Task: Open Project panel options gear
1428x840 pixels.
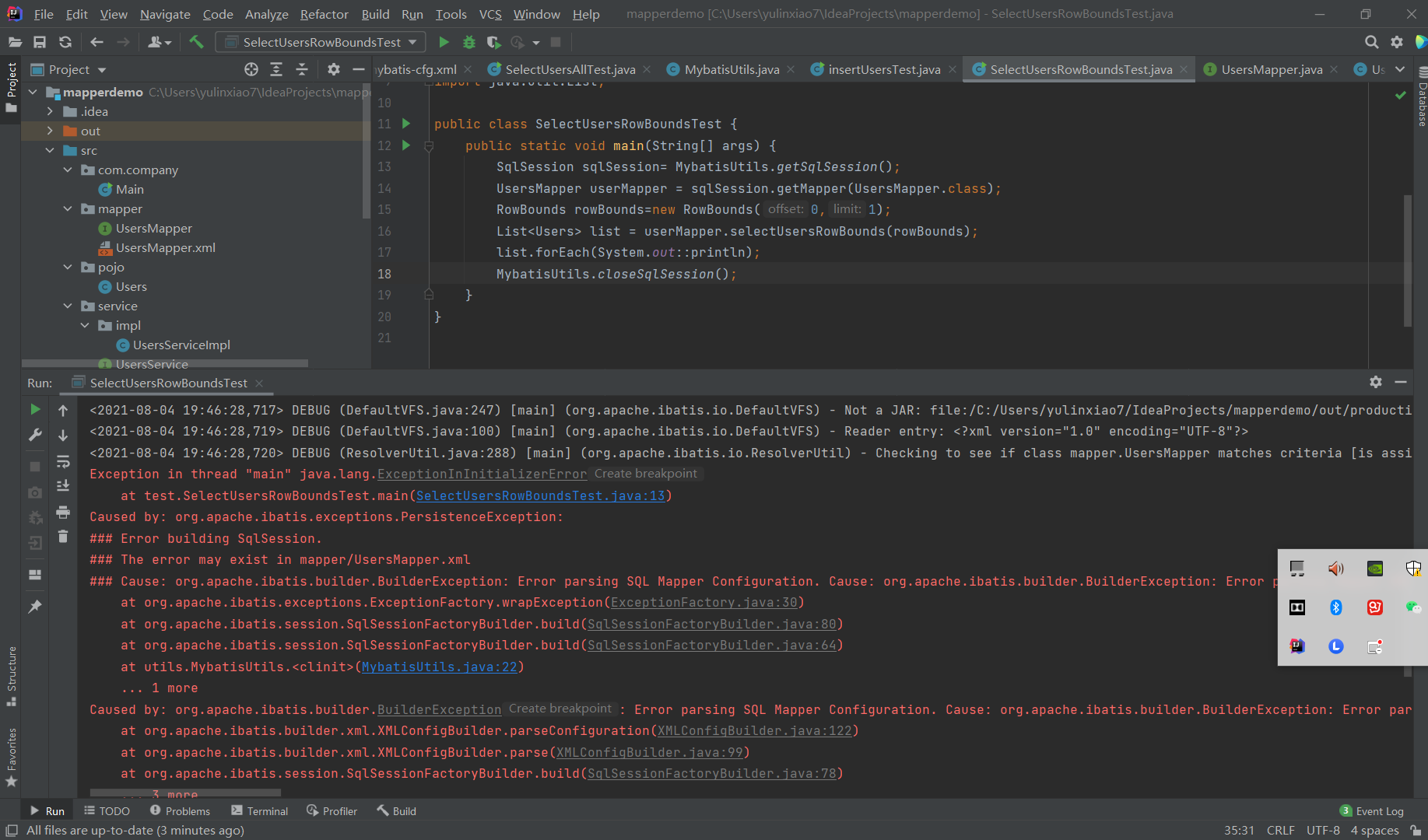Action: click(334, 69)
